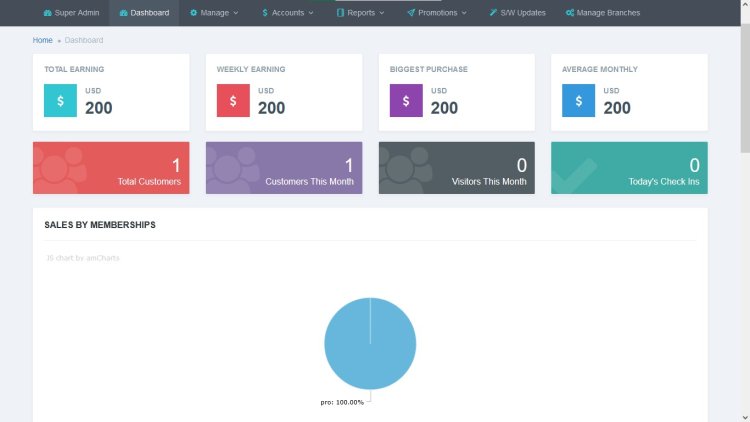750x422 pixels.
Task: Click the blue pie chart slice
Action: pyautogui.click(x=370, y=344)
